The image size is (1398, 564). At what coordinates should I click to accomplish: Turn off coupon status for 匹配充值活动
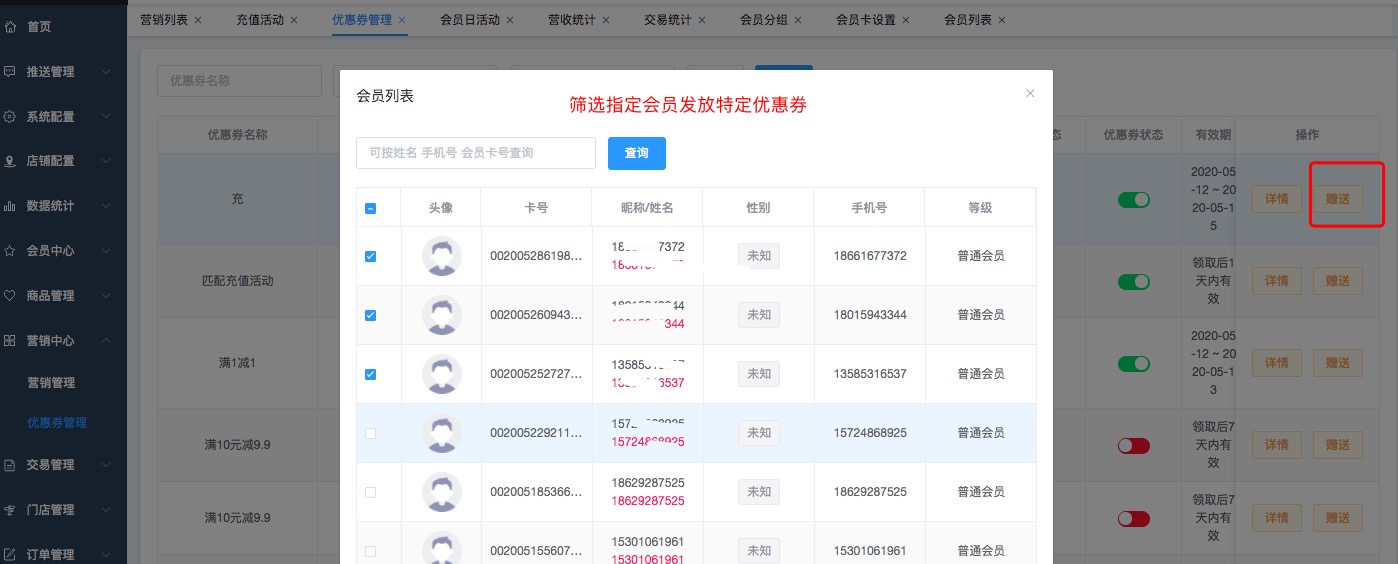pos(1134,282)
